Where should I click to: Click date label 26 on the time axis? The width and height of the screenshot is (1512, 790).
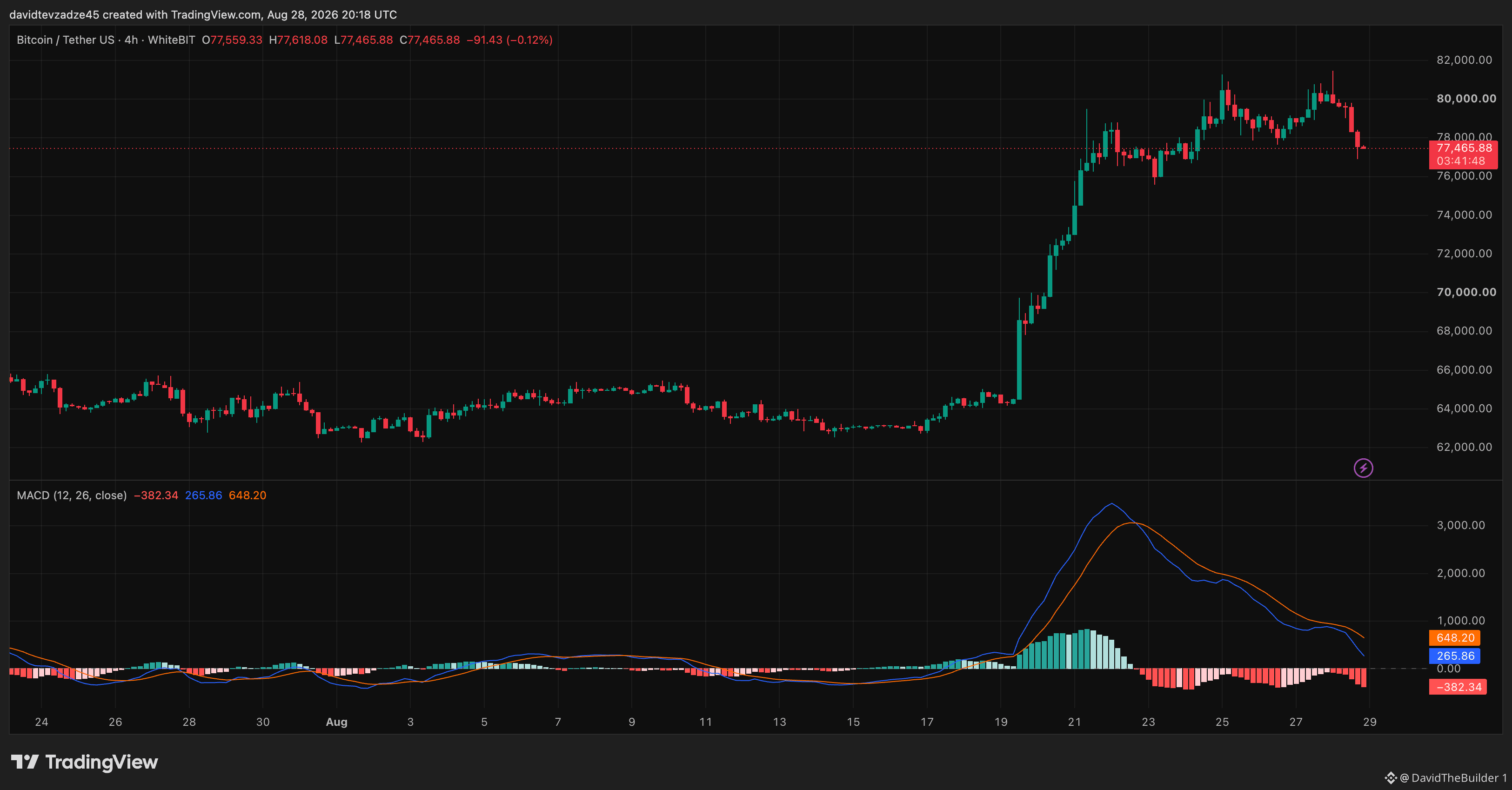(116, 722)
